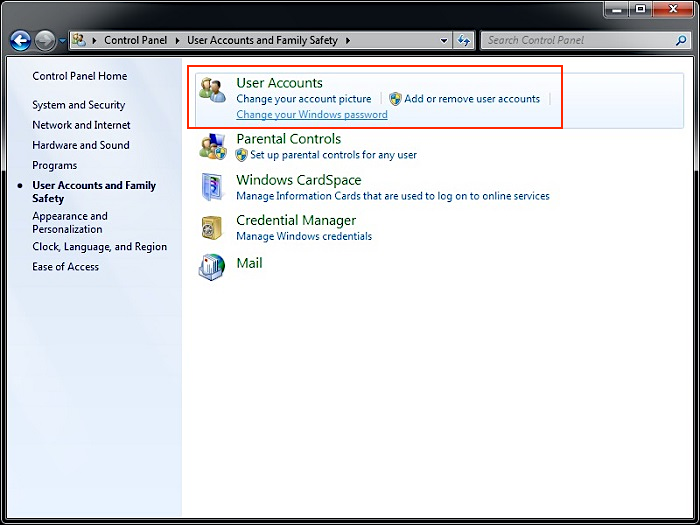Open the Mail heading
The width and height of the screenshot is (700, 525).
pyautogui.click(x=249, y=263)
